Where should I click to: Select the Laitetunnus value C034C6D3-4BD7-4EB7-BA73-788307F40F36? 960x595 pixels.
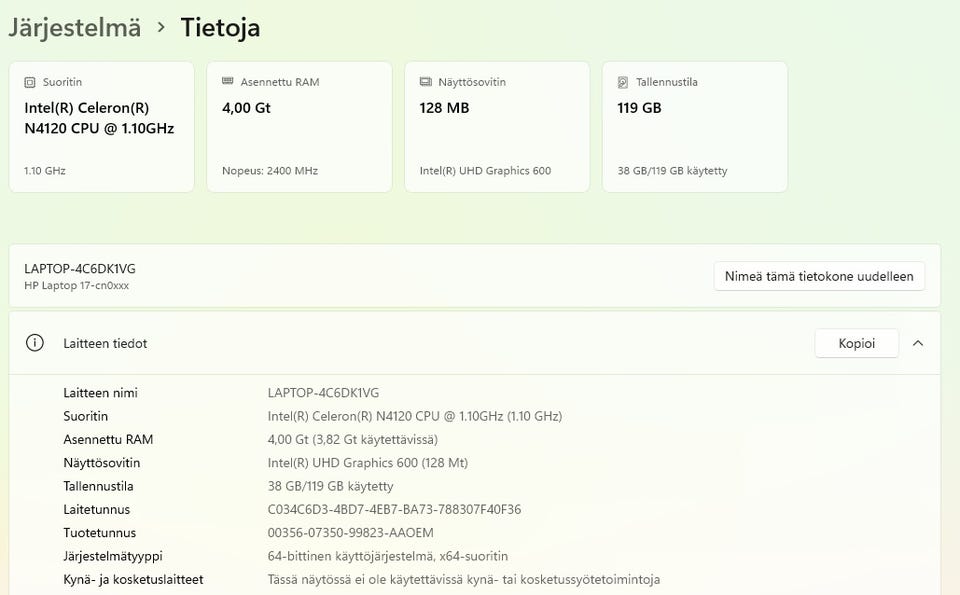pyautogui.click(x=394, y=509)
